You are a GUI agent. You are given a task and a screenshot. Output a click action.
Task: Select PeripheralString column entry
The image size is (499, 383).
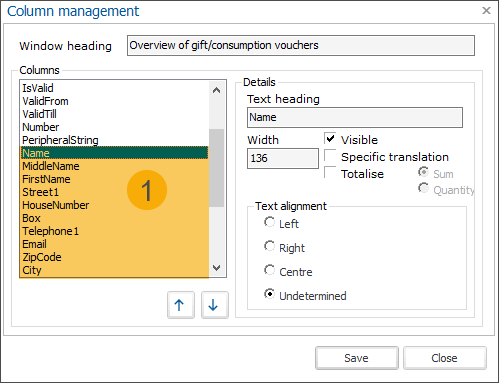114,140
